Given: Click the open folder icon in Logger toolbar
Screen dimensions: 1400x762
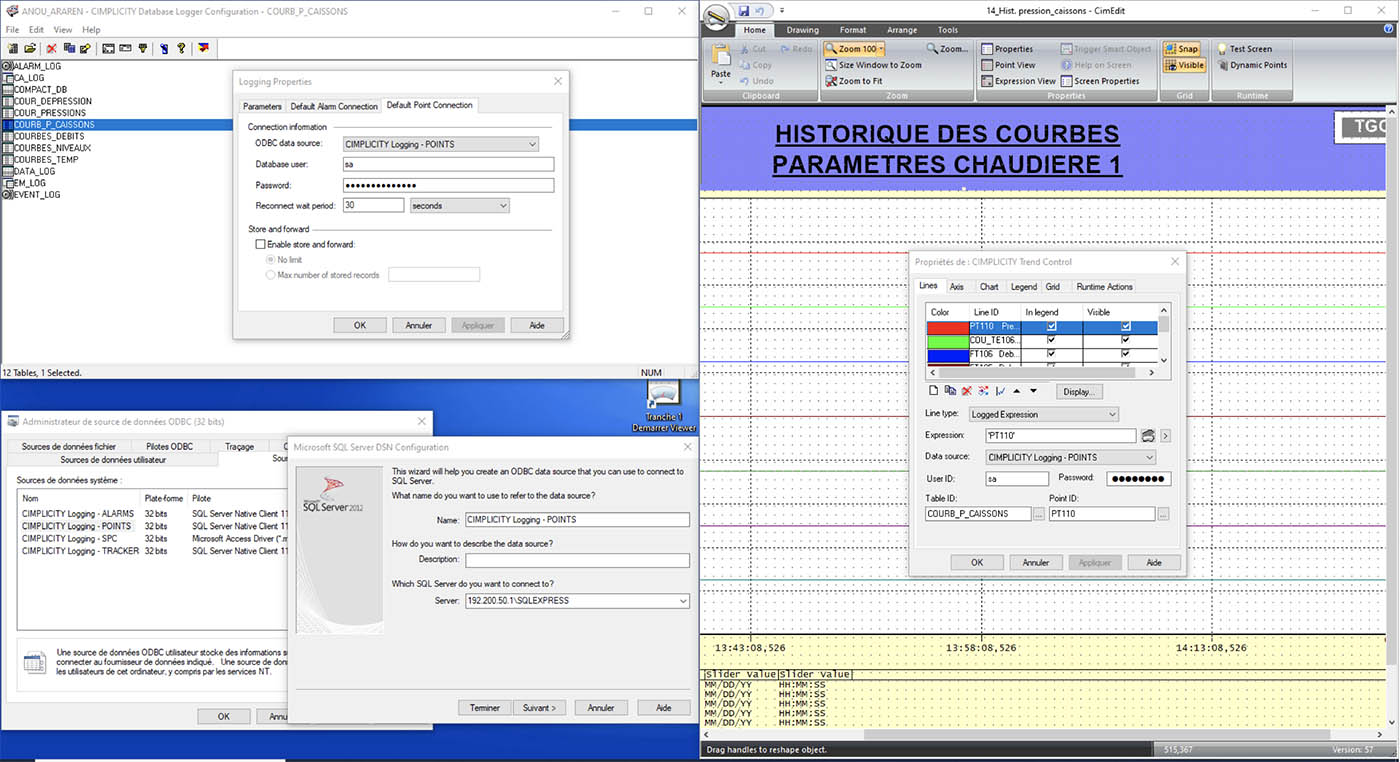Looking at the screenshot, I should [30, 48].
